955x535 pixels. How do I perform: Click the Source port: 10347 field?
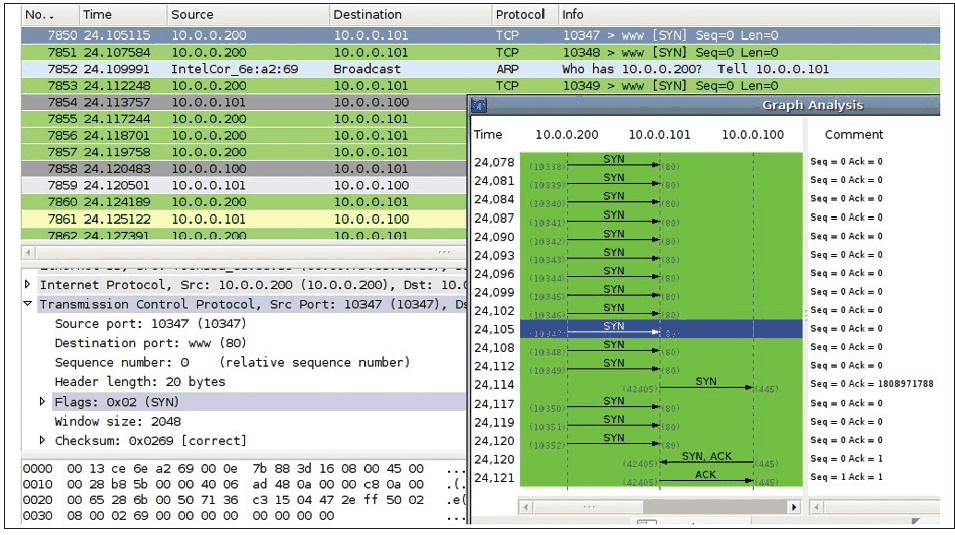coord(150,324)
